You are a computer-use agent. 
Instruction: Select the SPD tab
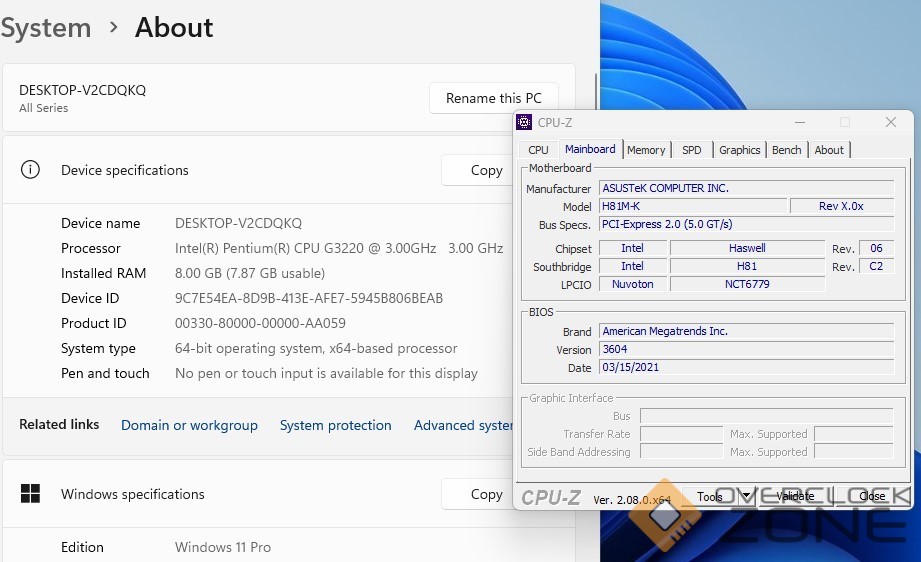tap(691, 150)
